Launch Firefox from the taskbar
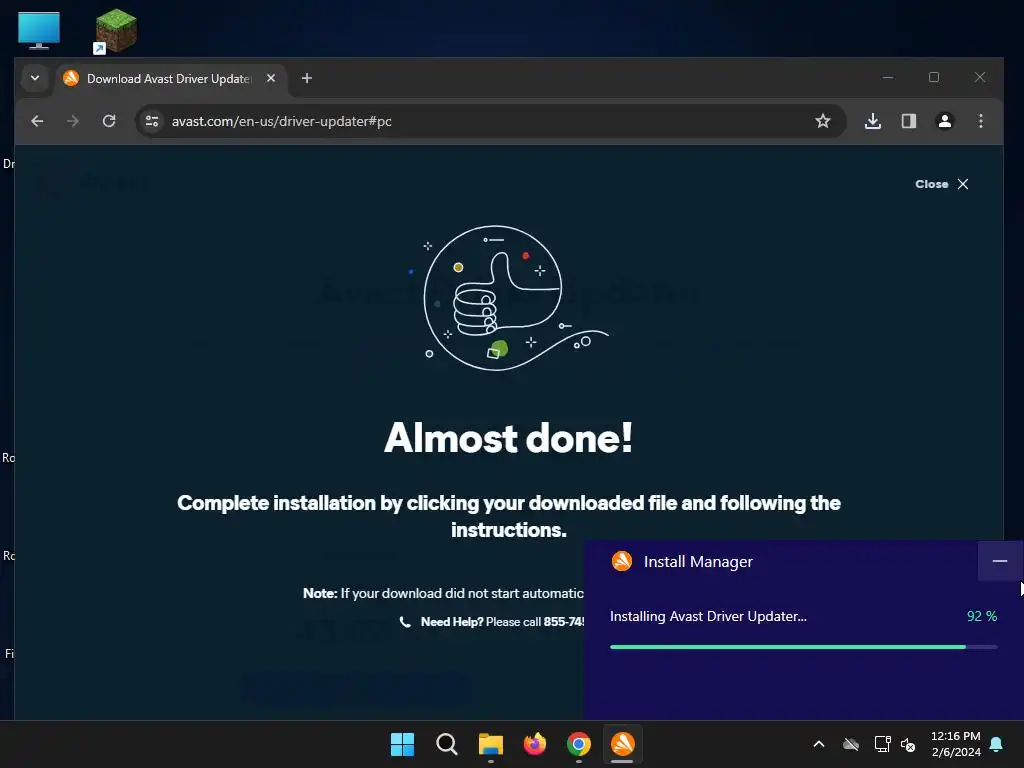 click(x=535, y=744)
